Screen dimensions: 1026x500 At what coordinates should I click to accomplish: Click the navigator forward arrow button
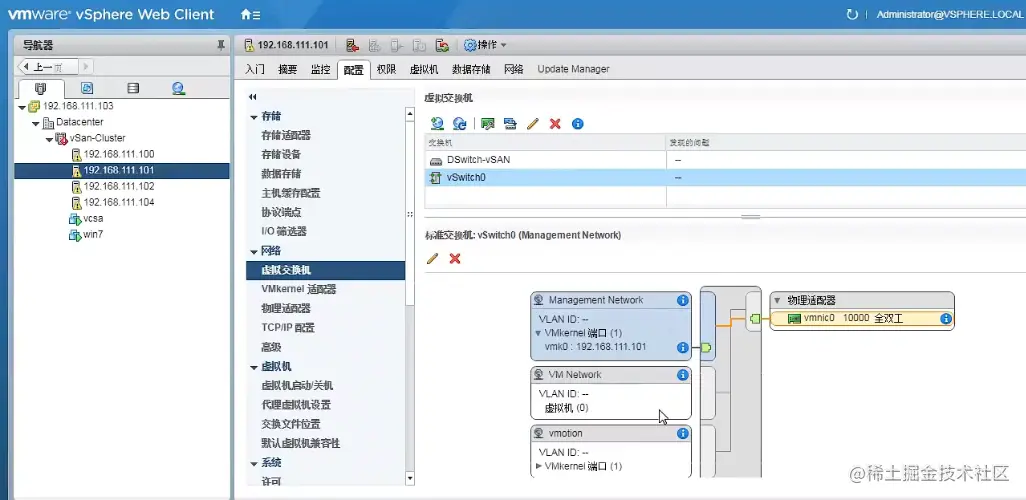click(x=86, y=67)
